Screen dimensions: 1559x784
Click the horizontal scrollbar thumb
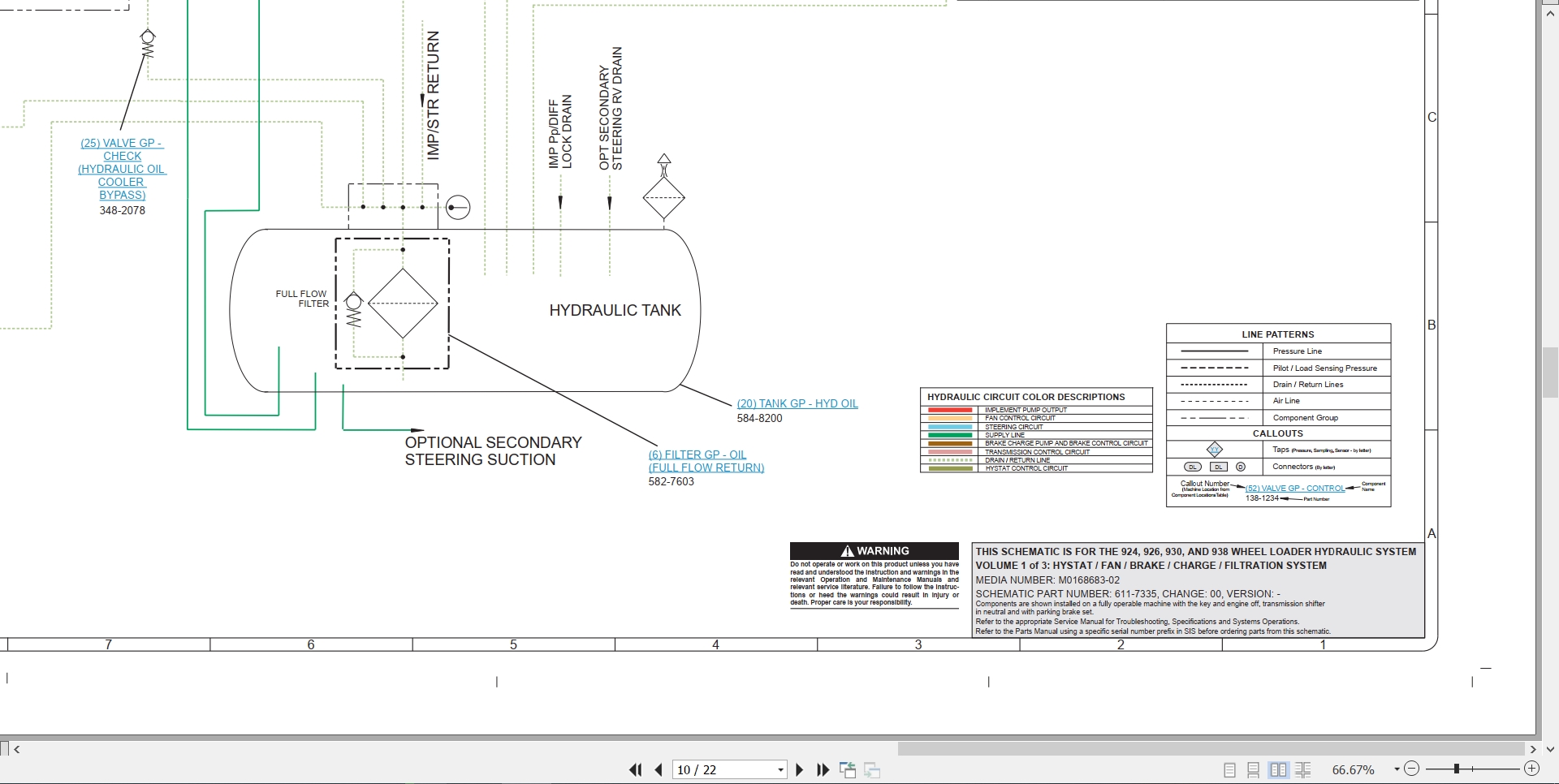(x=1211, y=750)
